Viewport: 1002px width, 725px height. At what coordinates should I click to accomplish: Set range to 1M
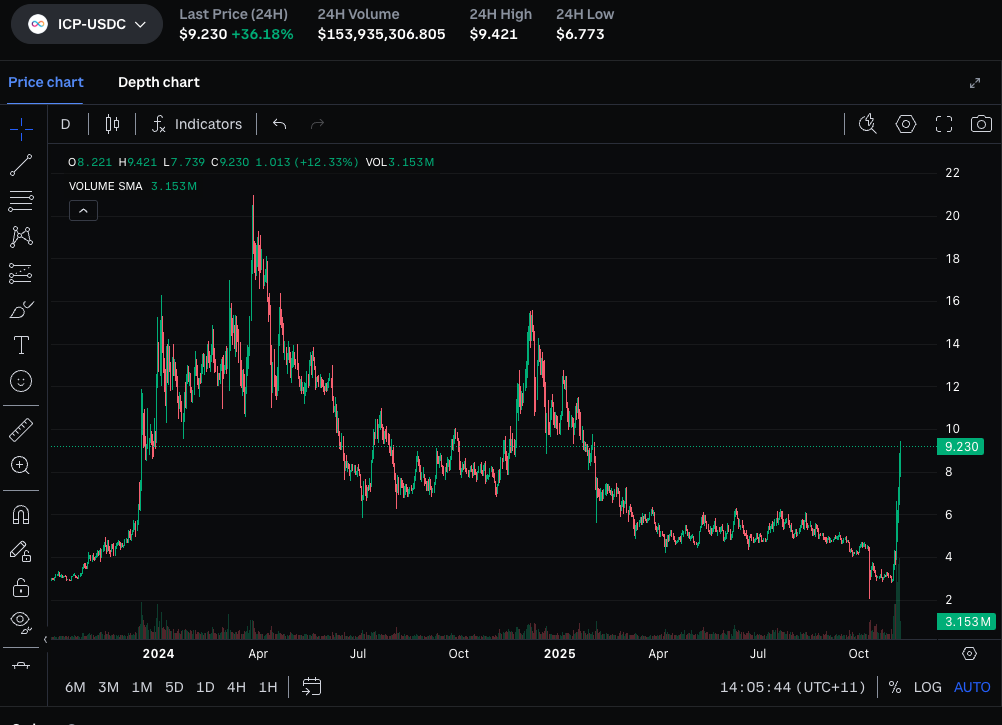(x=142, y=687)
